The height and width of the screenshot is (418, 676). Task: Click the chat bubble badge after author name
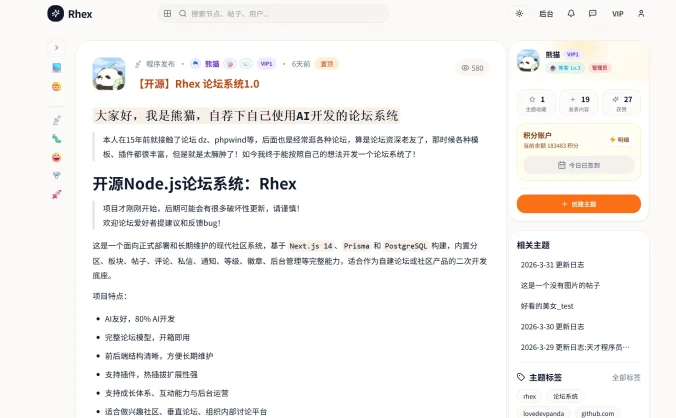[246, 64]
